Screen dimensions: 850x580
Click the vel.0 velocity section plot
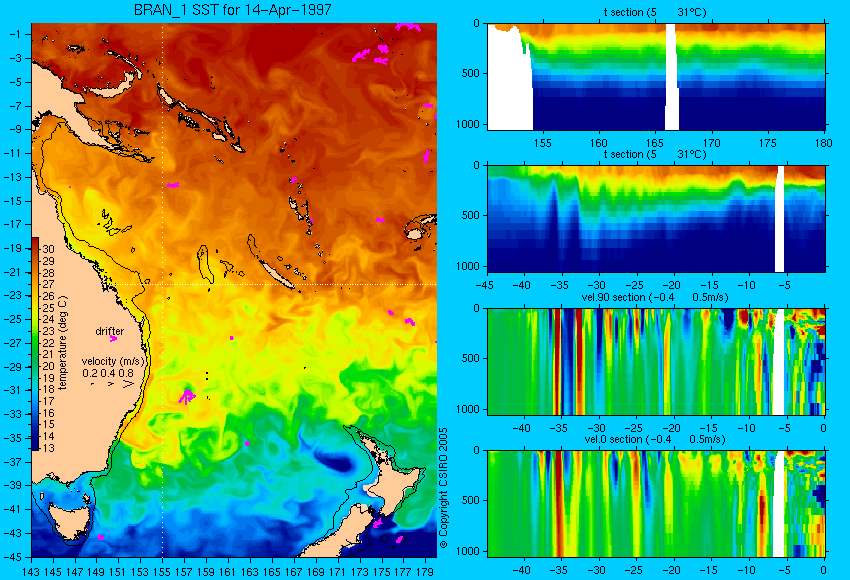click(x=656, y=504)
